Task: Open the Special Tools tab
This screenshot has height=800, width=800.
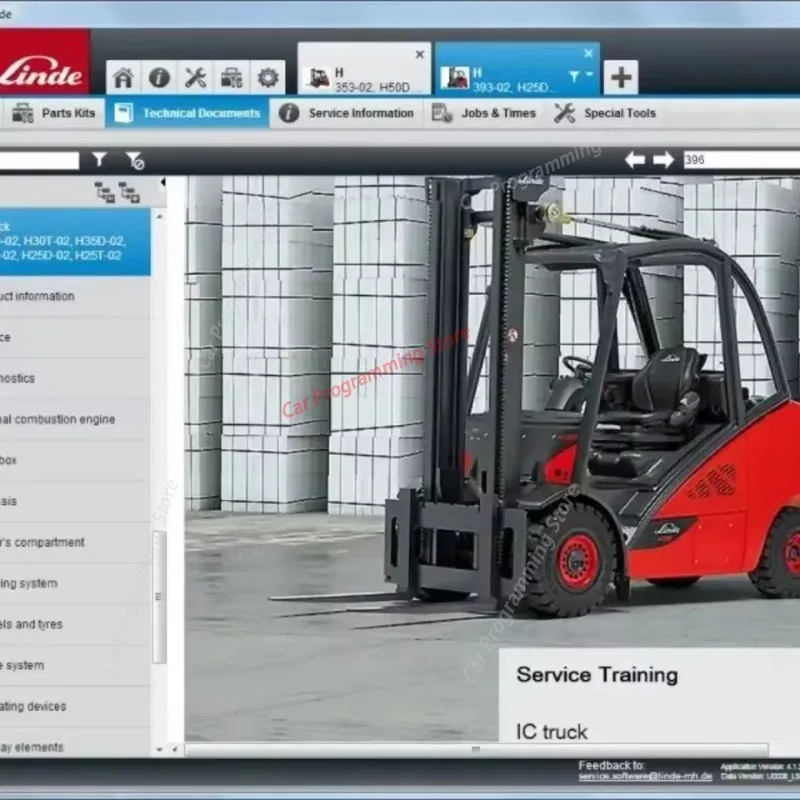Action: click(605, 113)
